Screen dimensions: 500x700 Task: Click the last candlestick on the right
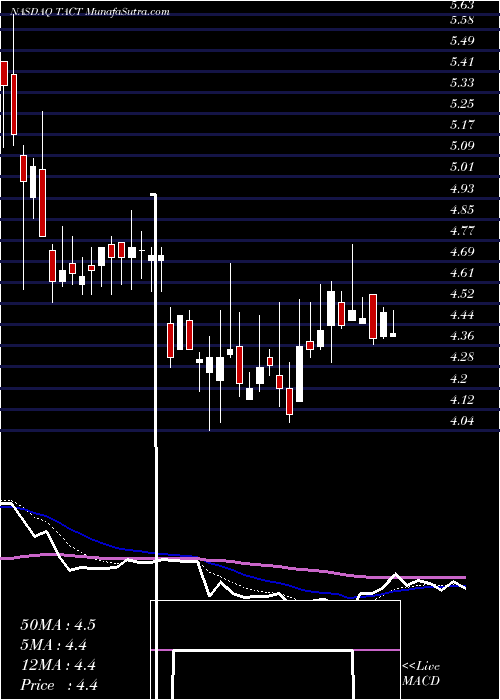click(393, 334)
